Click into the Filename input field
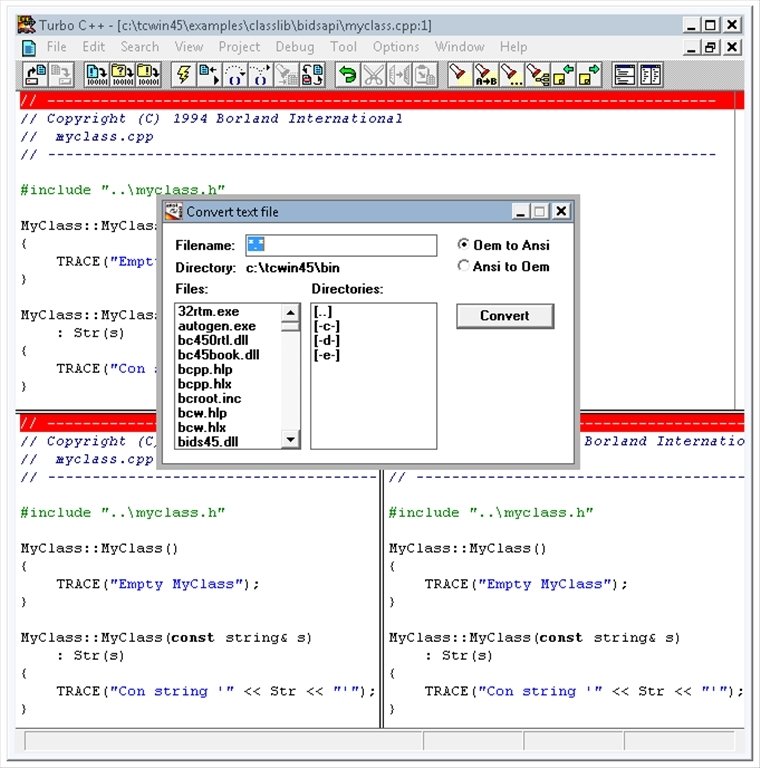The height and width of the screenshot is (768, 760). click(341, 245)
